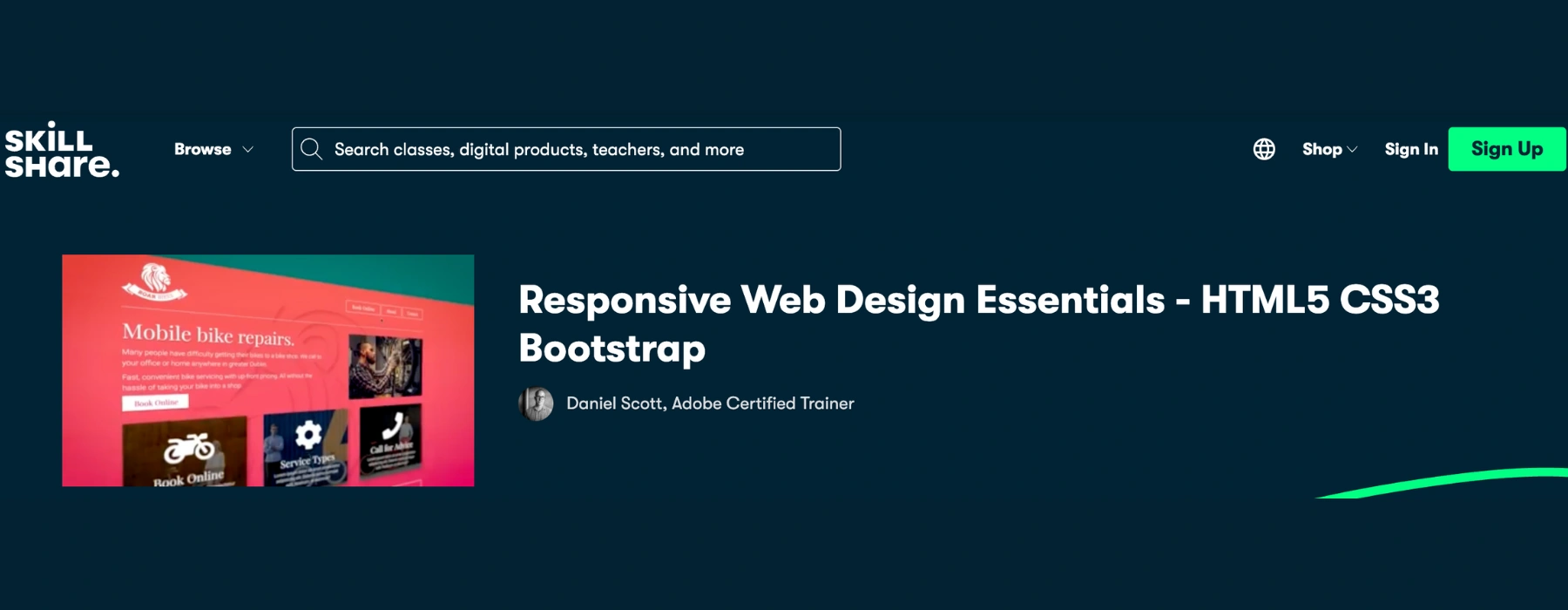
Task: Click the search magnifier icon
Action: pos(311,149)
